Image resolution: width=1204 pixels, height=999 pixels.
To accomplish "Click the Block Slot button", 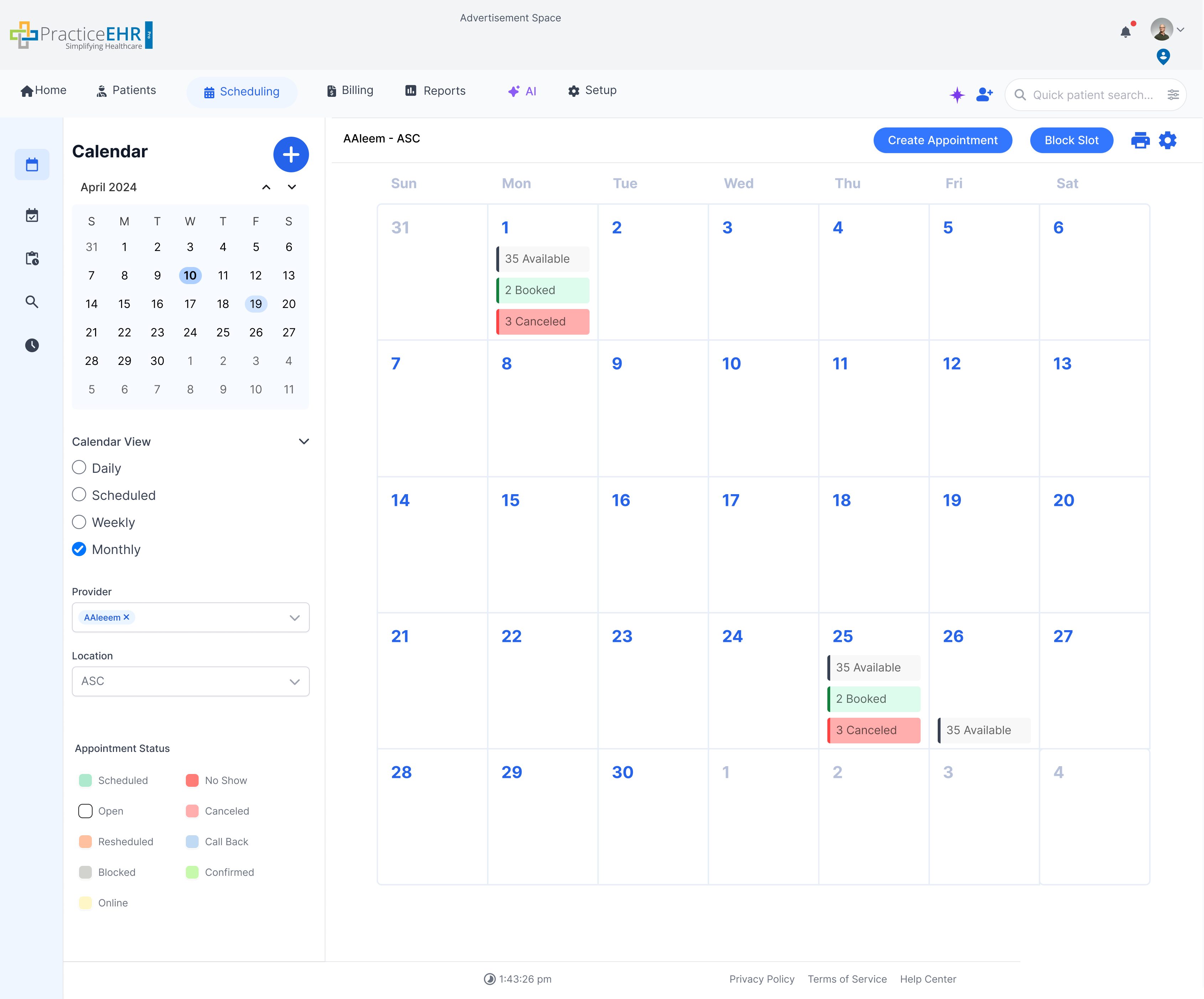I will click(1071, 141).
